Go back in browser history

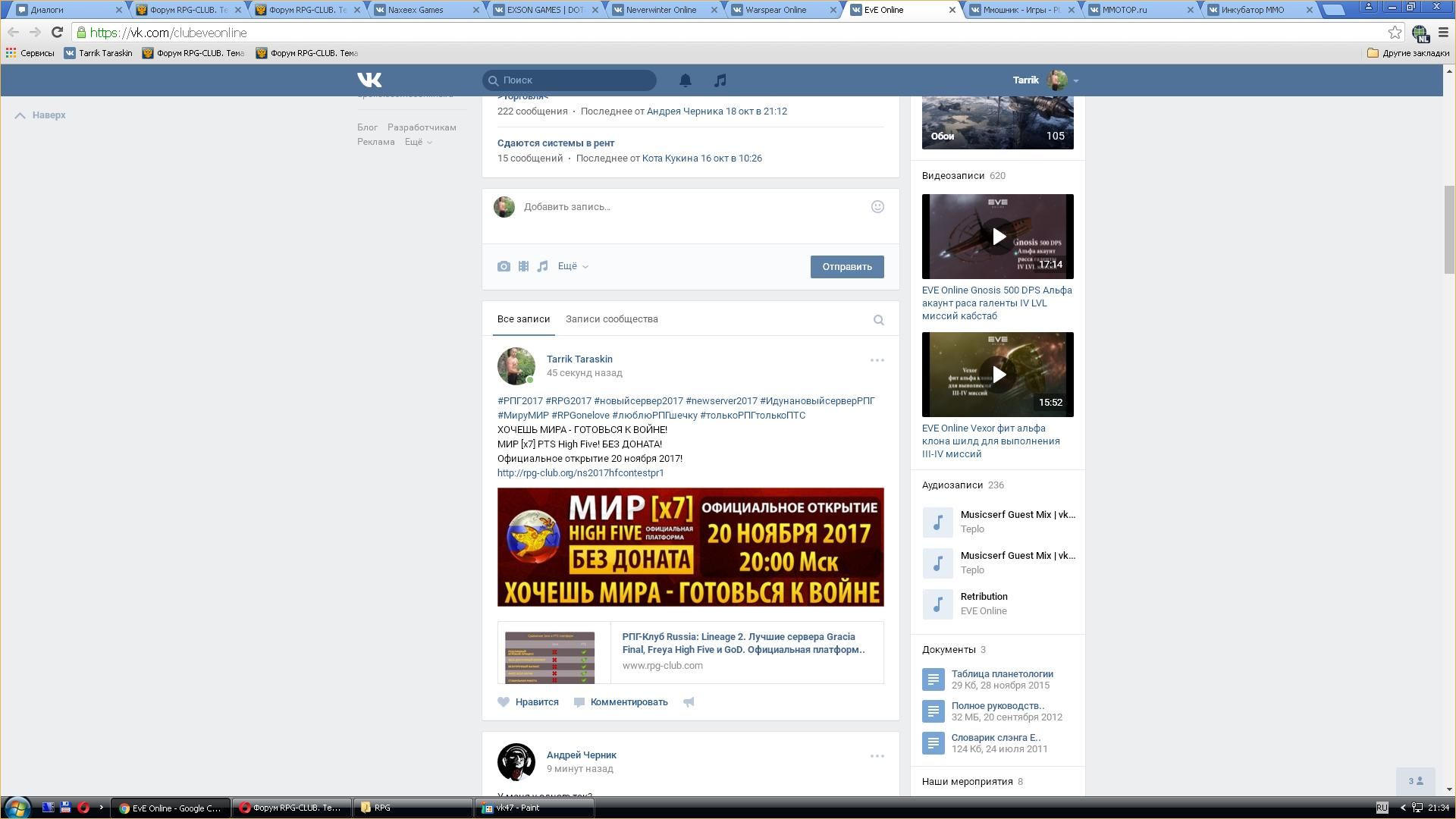[x=14, y=33]
